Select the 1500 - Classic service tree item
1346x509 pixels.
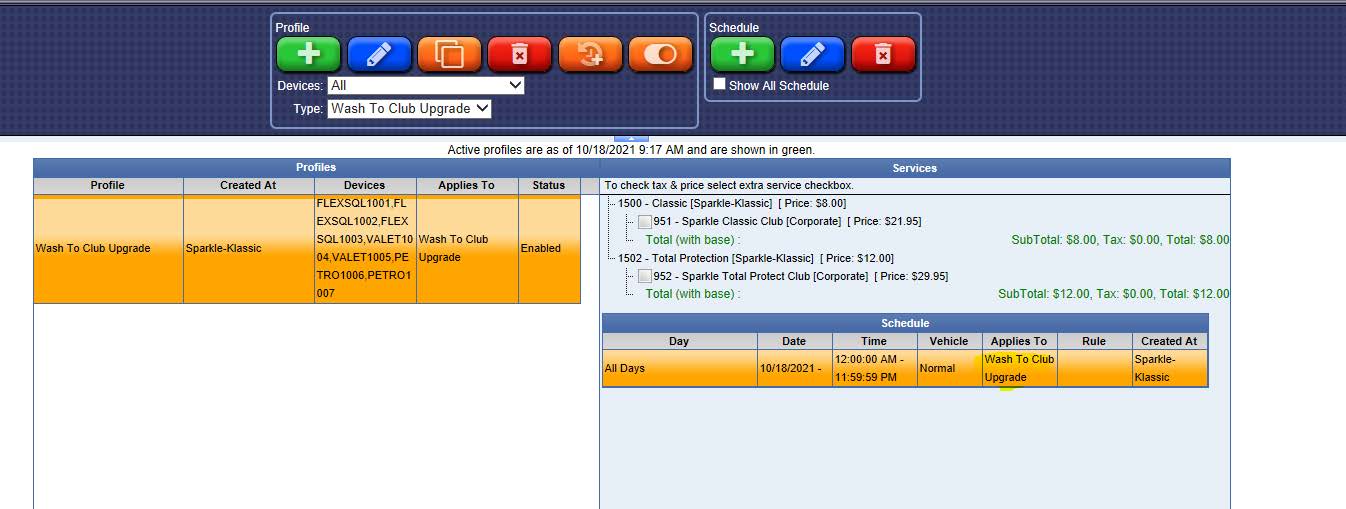pos(694,204)
